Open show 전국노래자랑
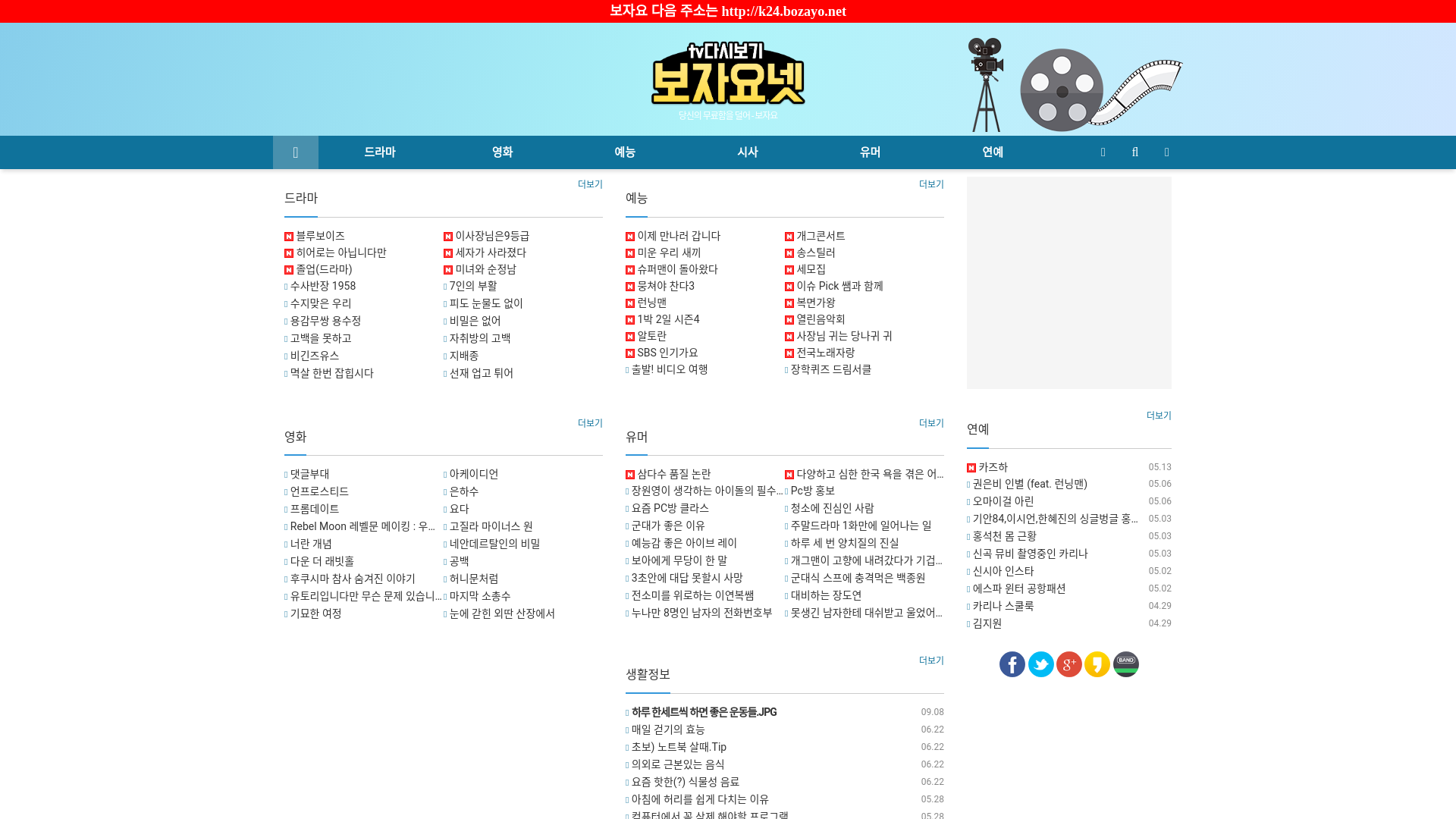The image size is (1456, 819). coord(825,353)
